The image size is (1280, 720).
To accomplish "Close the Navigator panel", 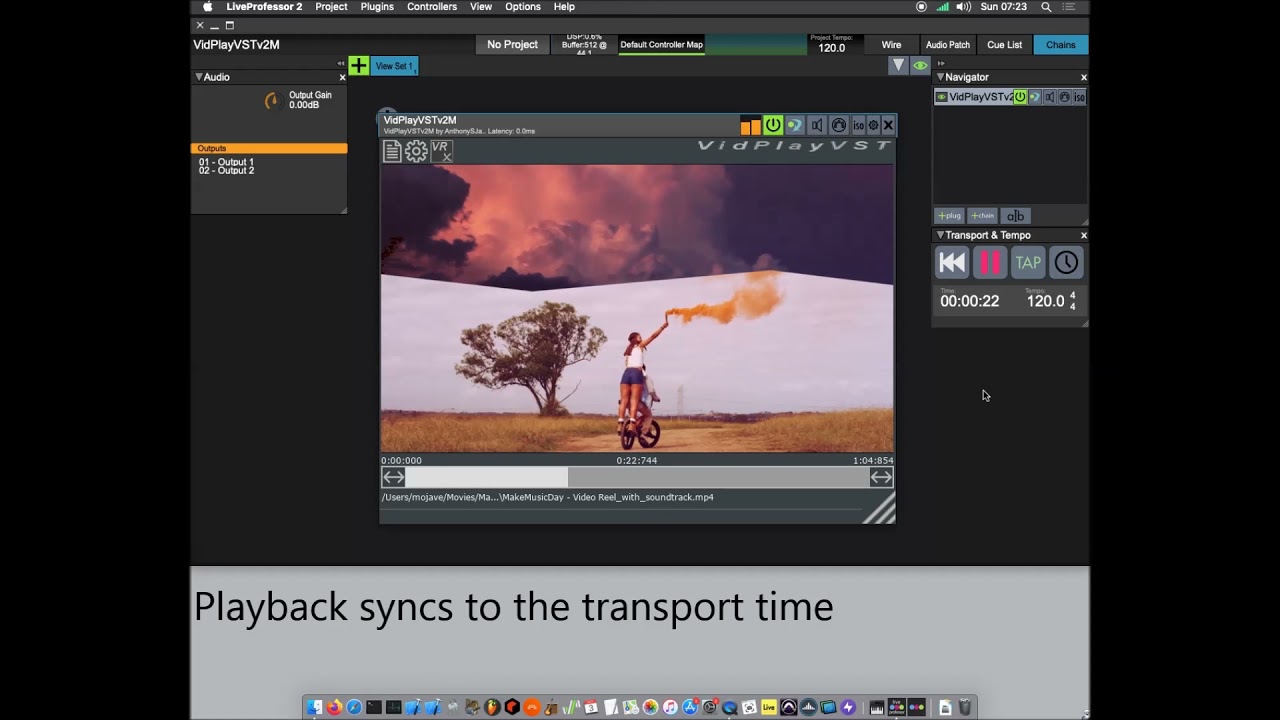I will [x=1083, y=77].
